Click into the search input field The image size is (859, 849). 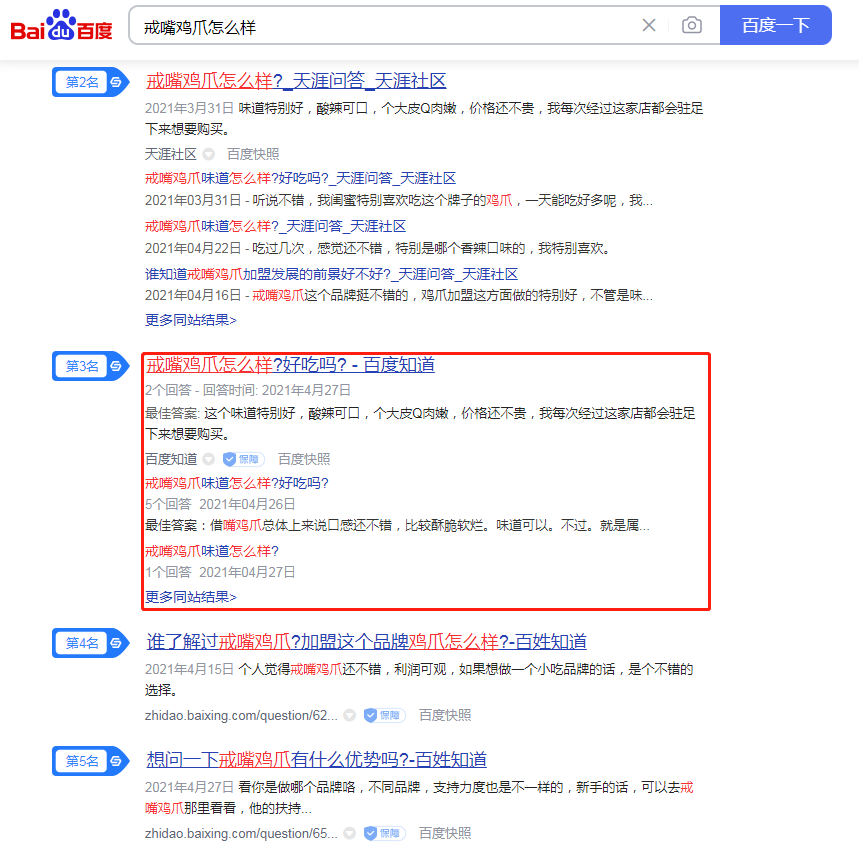point(380,26)
